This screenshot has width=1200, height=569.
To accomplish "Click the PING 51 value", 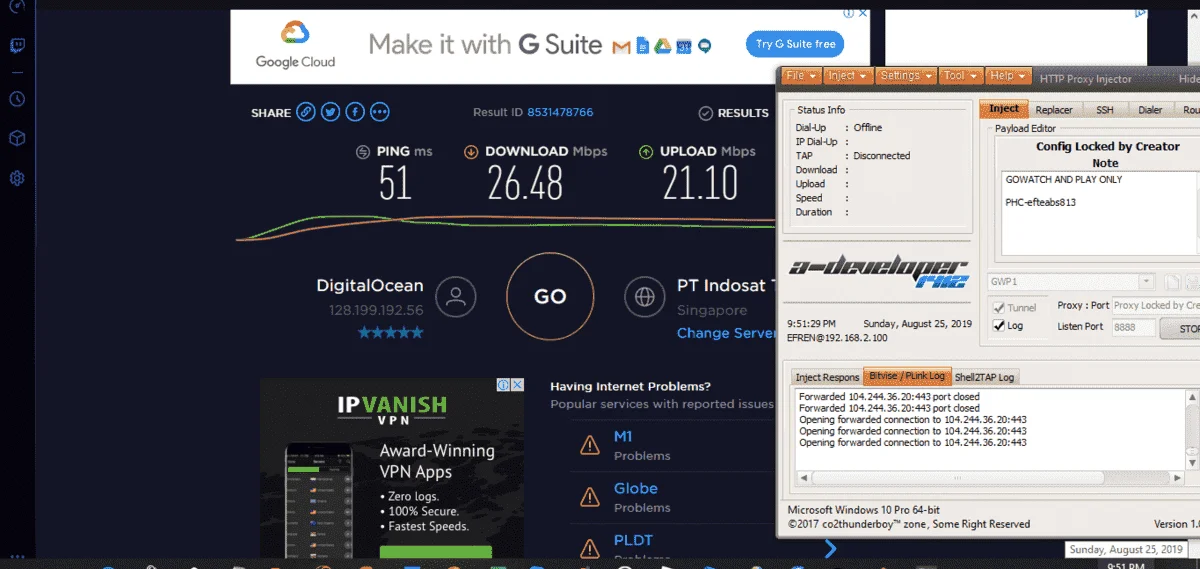I will pyautogui.click(x=396, y=183).
